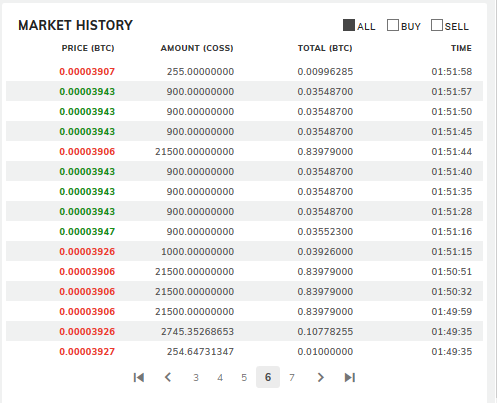
Task: Click the TIME column header
Action: pos(461,48)
